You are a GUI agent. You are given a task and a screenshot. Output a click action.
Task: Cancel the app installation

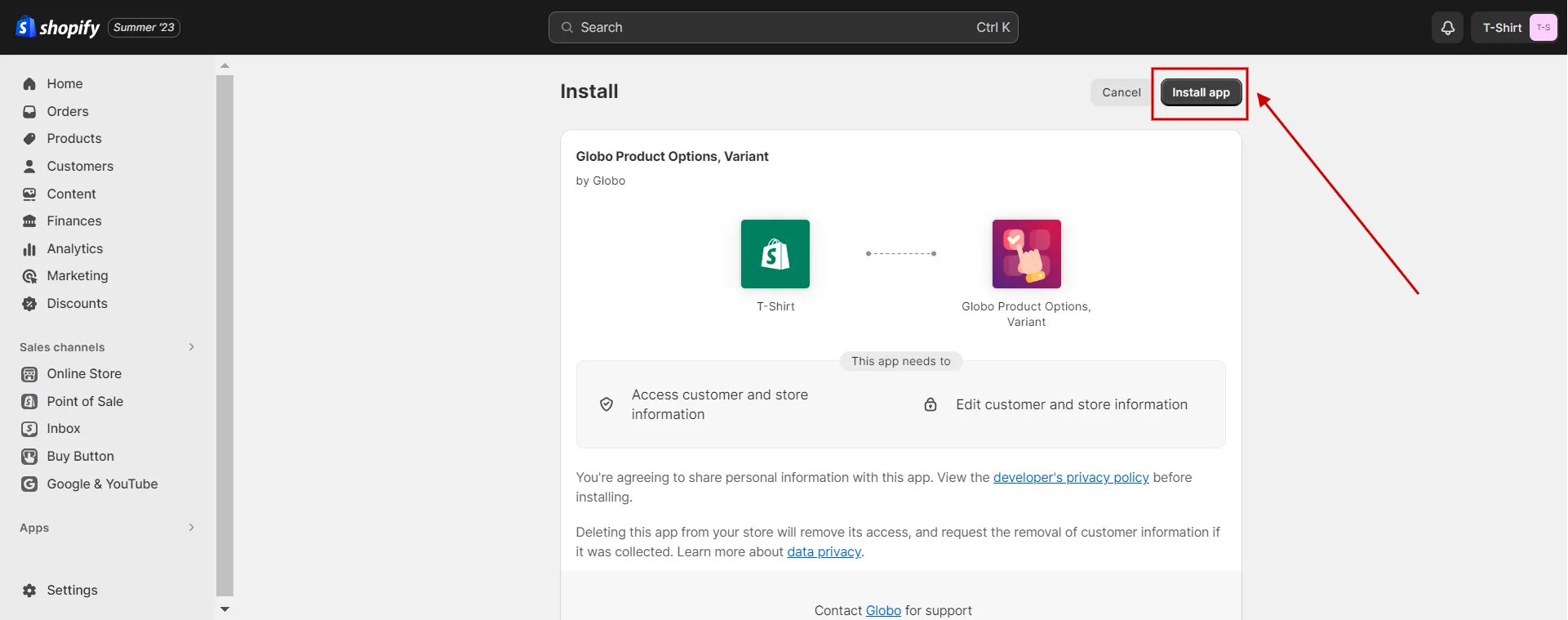(x=1121, y=92)
